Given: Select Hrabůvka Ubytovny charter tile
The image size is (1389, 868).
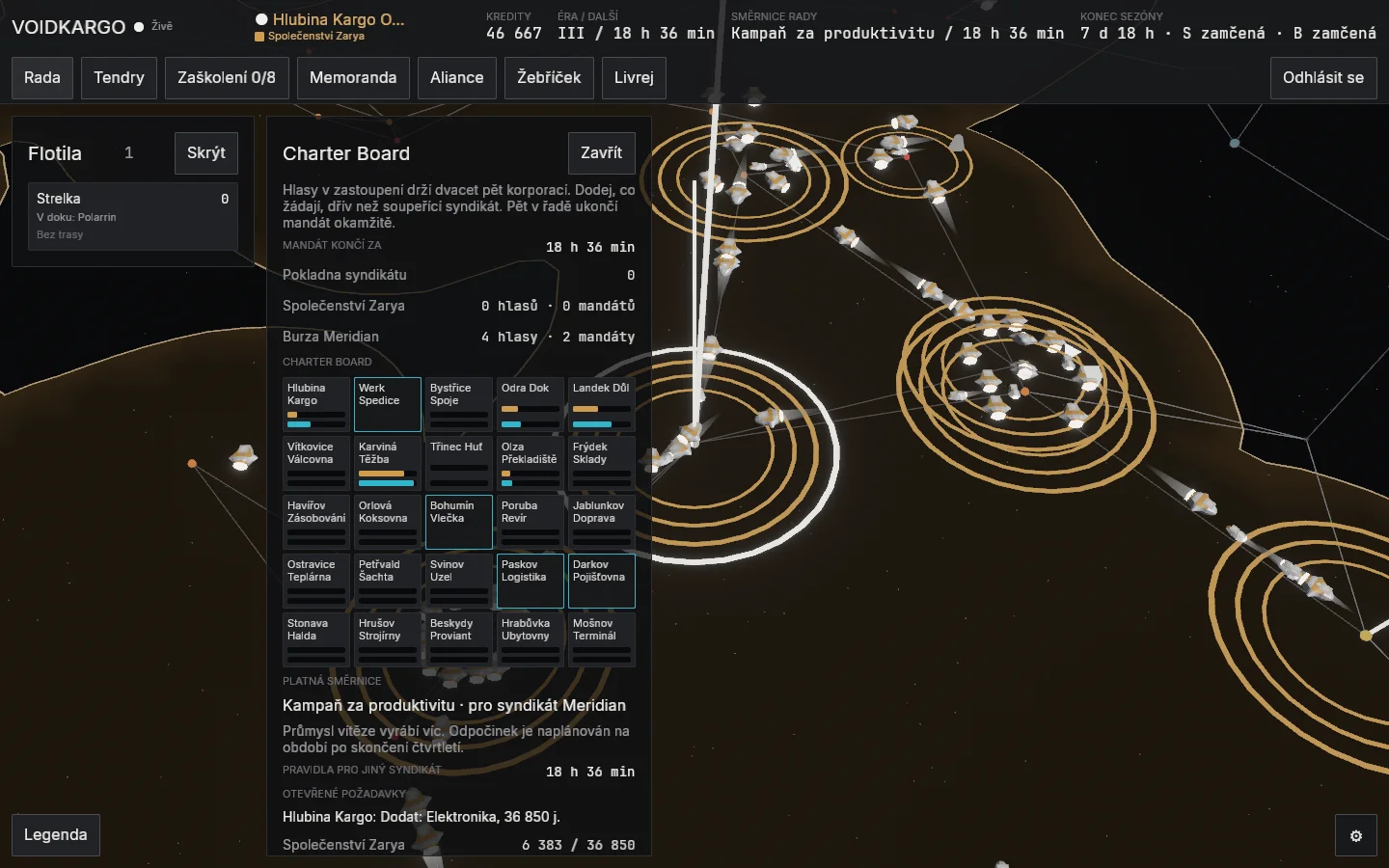Looking at the screenshot, I should (531, 639).
